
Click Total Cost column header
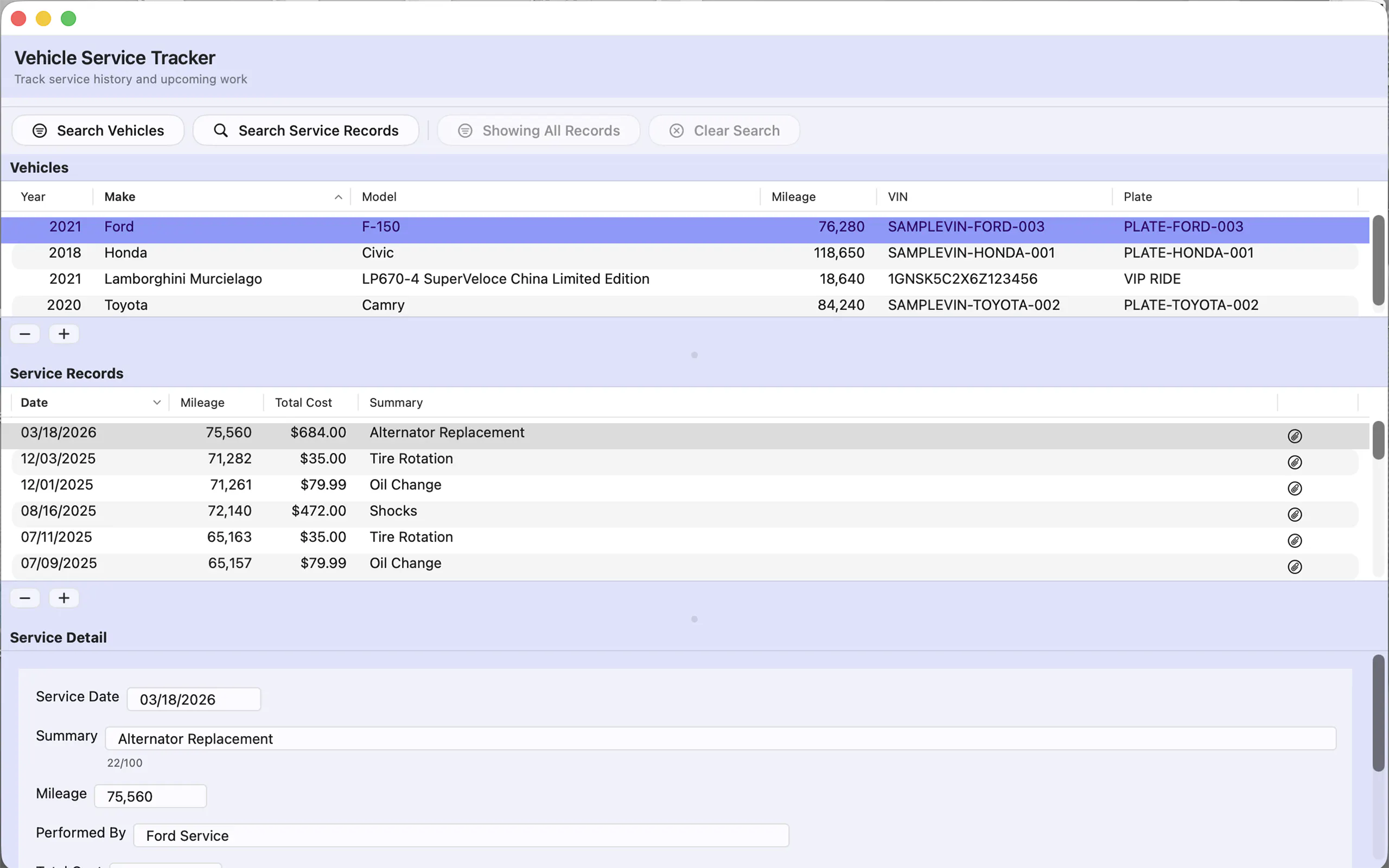point(310,403)
